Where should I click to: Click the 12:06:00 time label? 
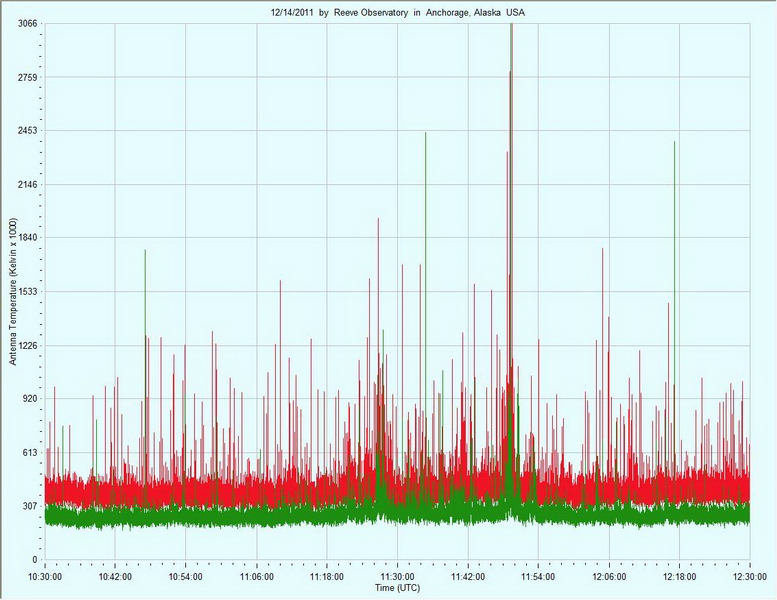point(609,577)
